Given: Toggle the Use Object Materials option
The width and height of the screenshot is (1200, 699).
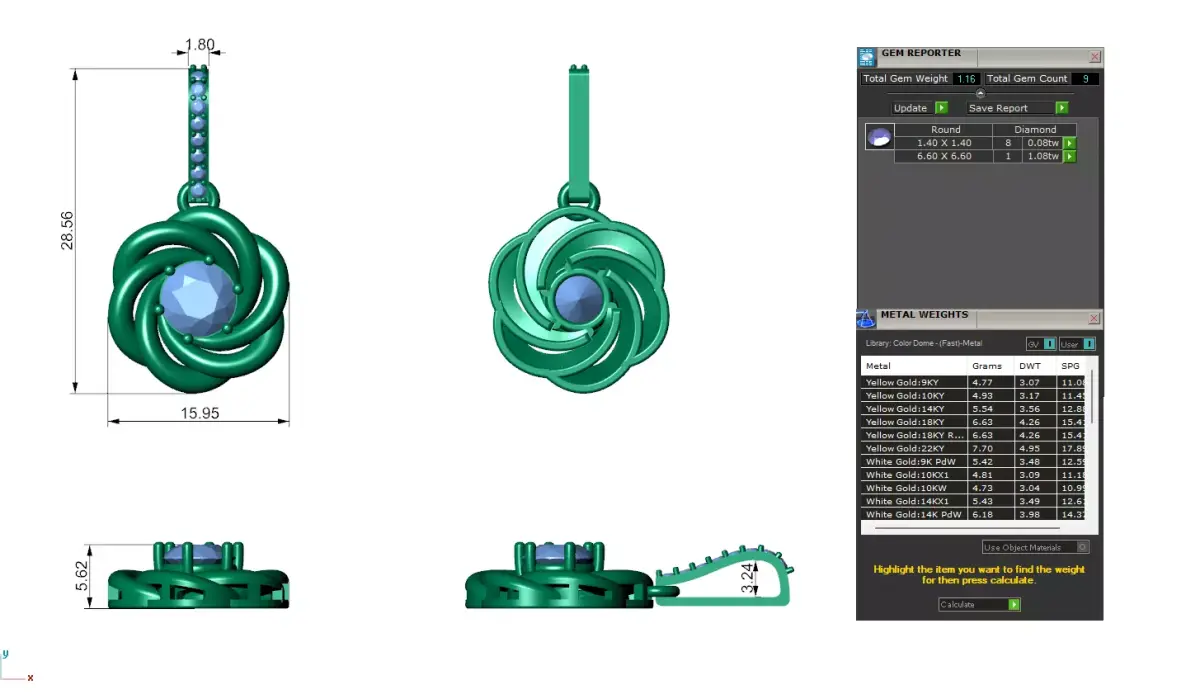Looking at the screenshot, I should point(1036,547).
